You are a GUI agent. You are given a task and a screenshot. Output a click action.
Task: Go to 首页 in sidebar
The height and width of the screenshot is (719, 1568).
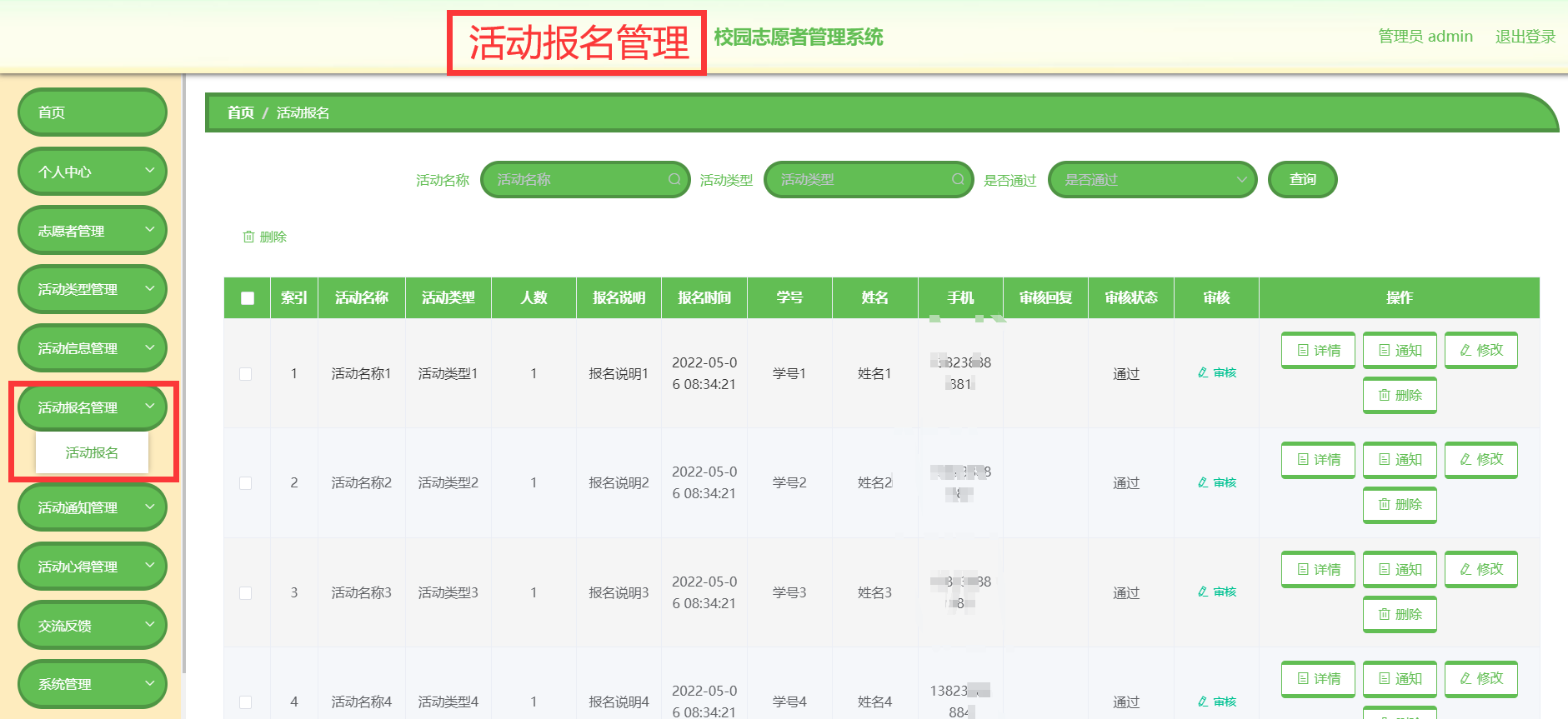[93, 112]
